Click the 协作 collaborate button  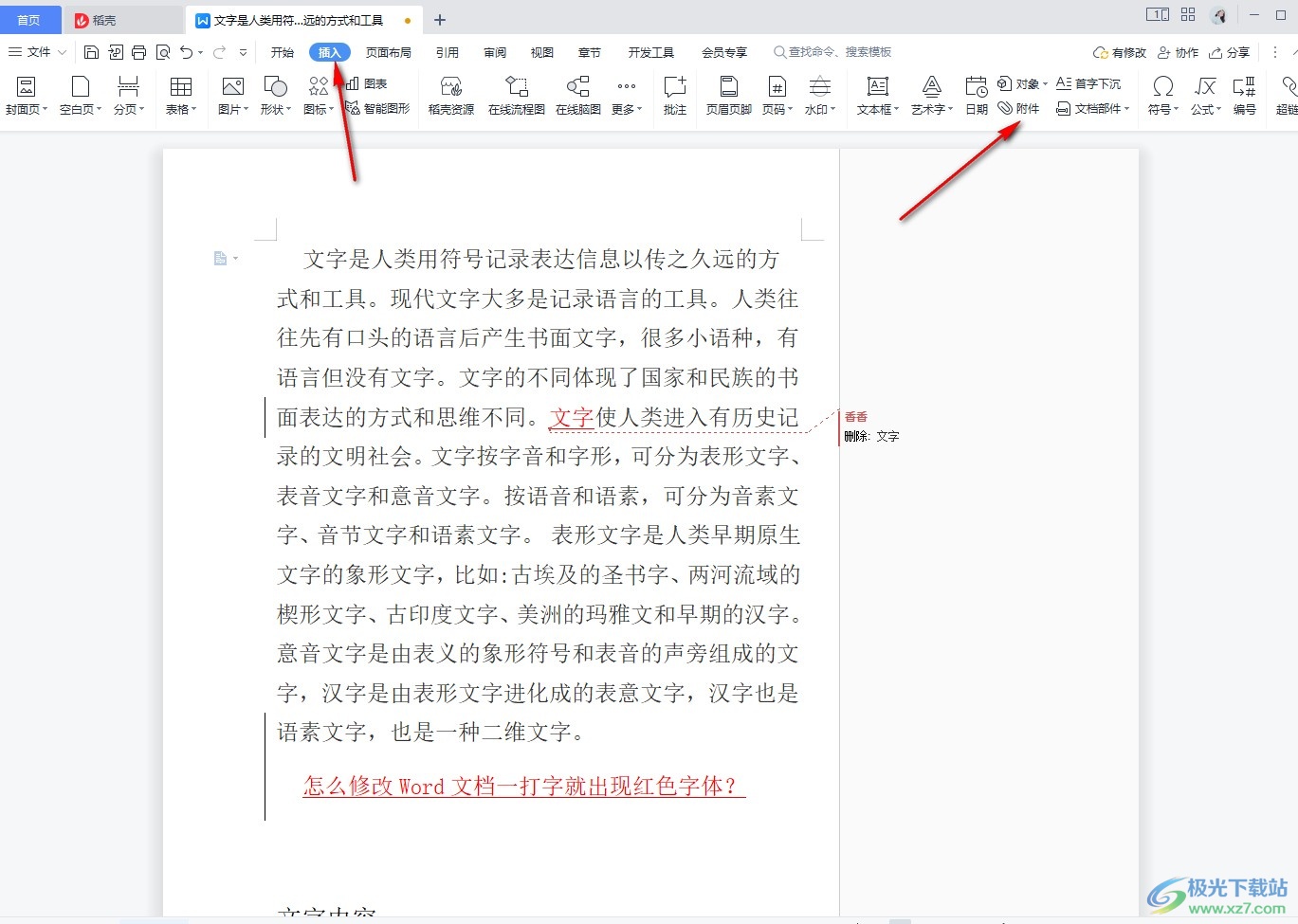pyautogui.click(x=1179, y=52)
